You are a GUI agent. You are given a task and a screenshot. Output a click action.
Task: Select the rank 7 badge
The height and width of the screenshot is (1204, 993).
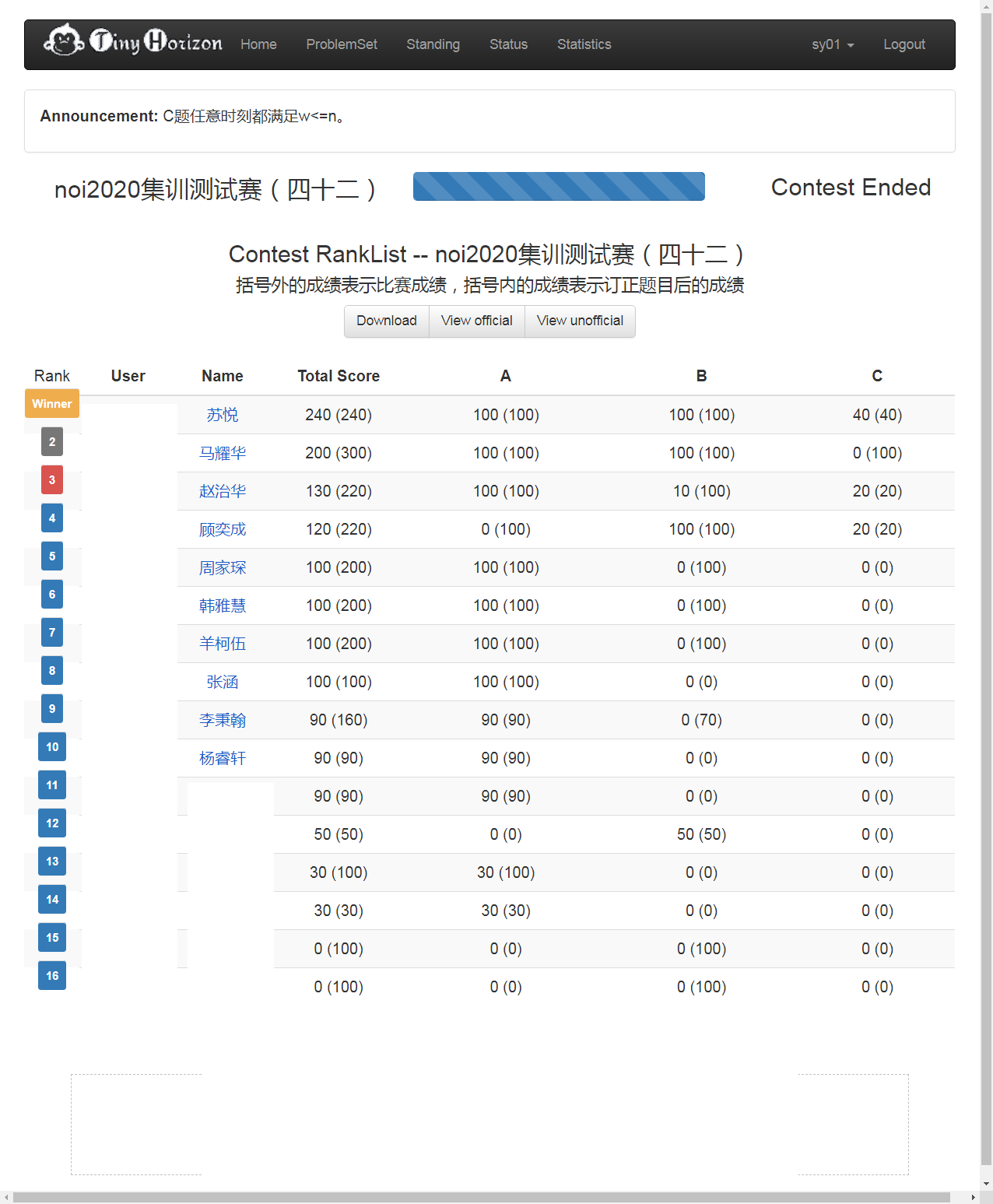click(51, 632)
